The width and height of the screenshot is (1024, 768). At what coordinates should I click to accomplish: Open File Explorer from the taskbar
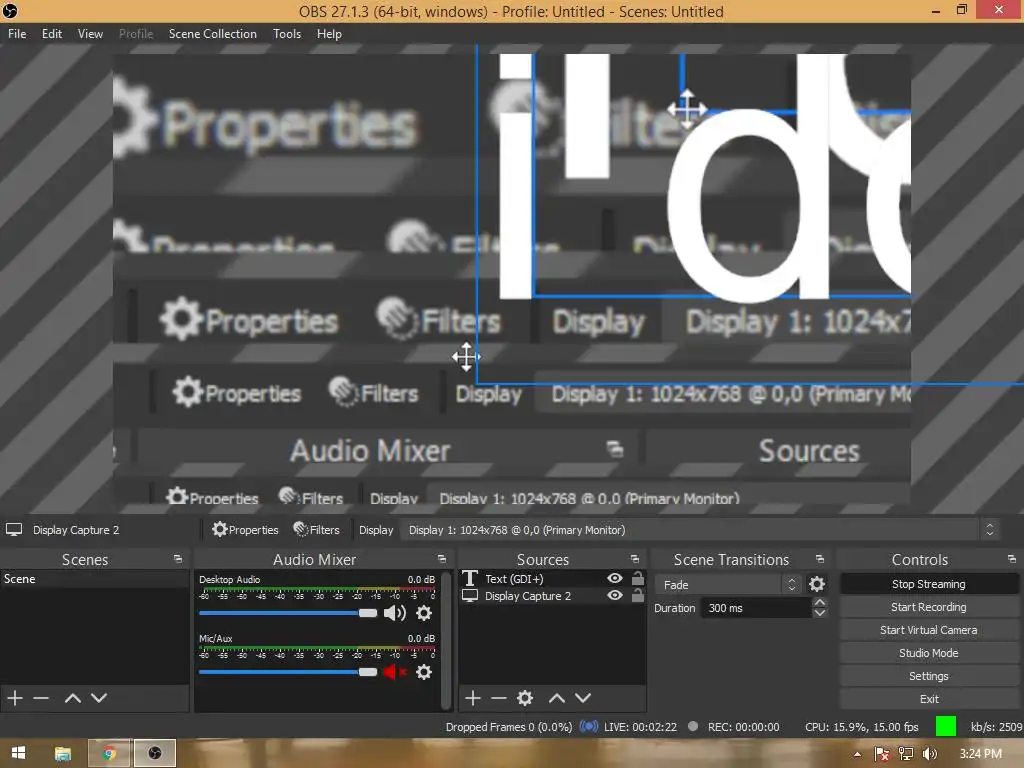point(63,754)
